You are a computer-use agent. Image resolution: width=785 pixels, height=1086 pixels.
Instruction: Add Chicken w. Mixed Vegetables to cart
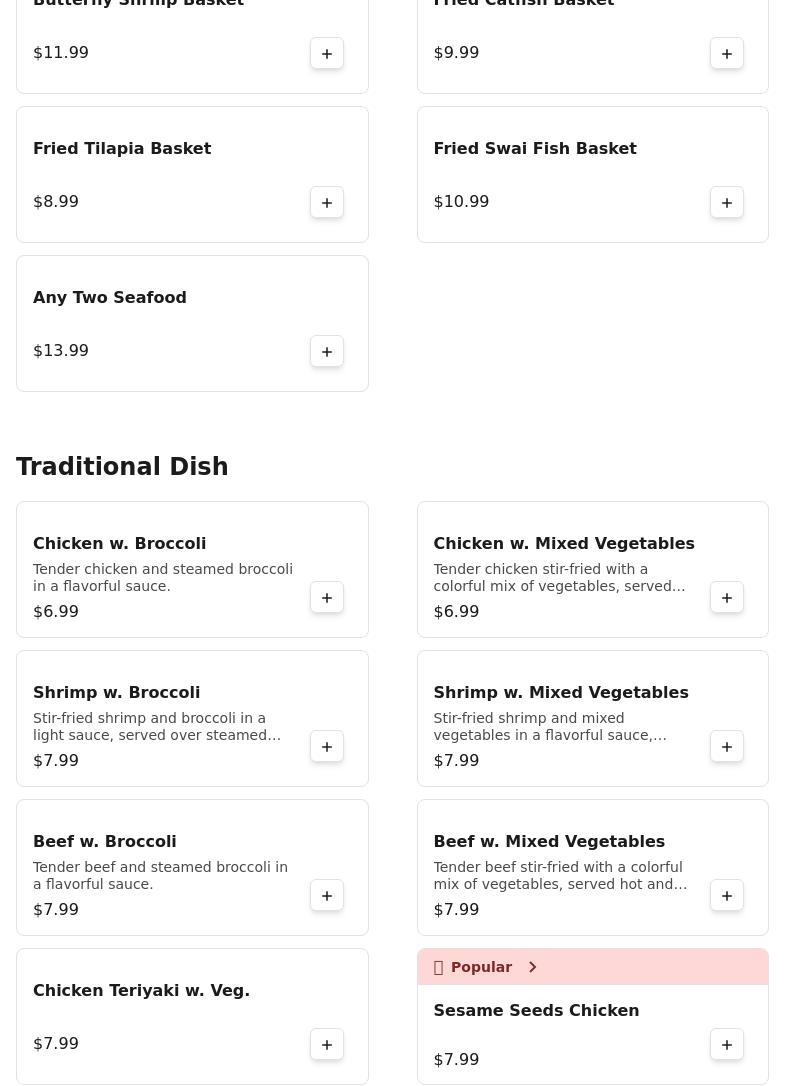(x=727, y=597)
